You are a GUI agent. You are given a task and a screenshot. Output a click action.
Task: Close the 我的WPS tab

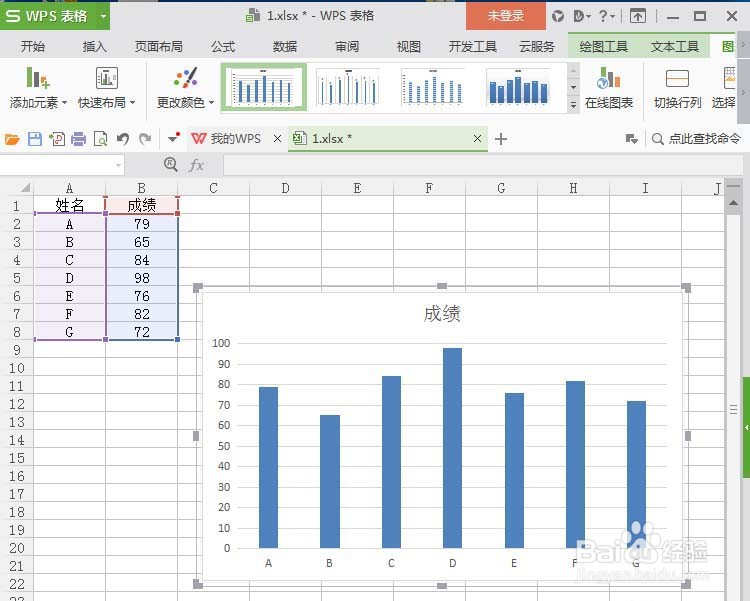277,139
